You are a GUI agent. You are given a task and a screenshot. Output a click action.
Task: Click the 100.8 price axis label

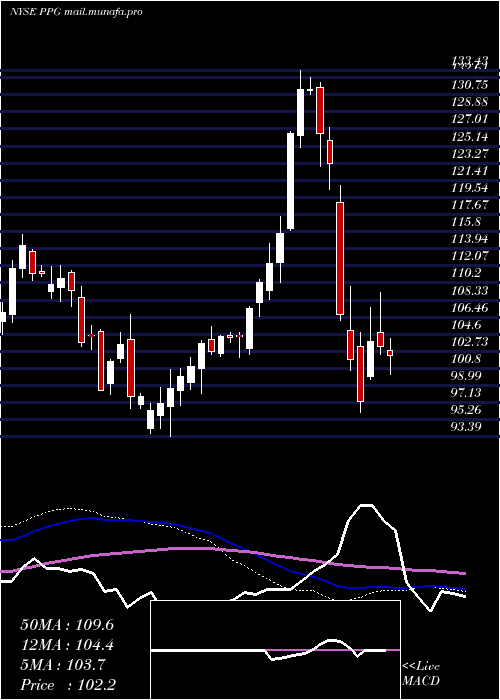(466, 359)
